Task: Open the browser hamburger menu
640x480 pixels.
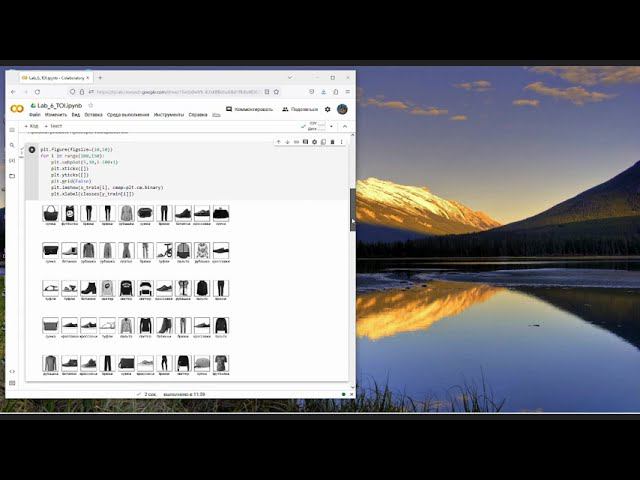Action: [x=348, y=92]
